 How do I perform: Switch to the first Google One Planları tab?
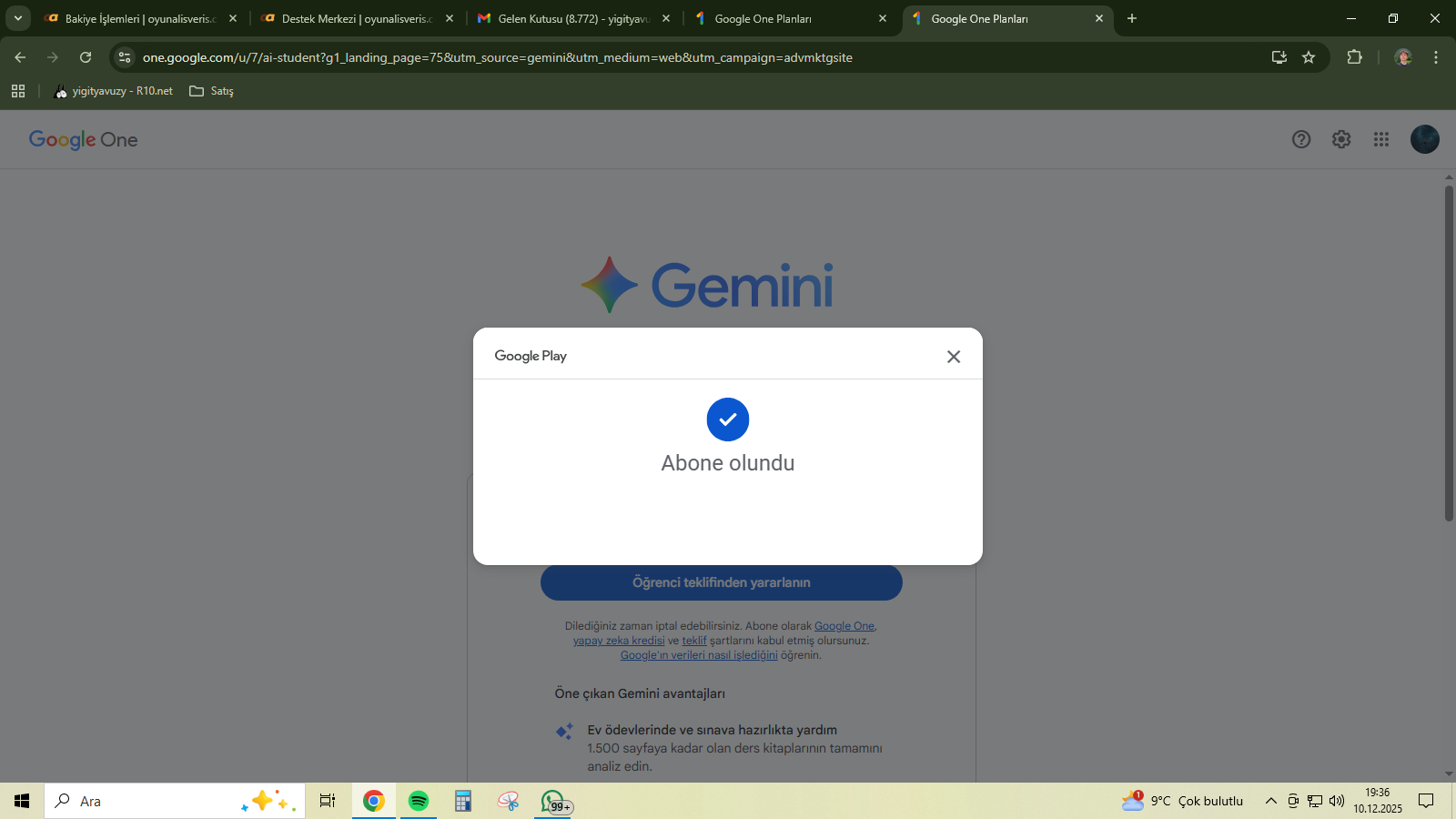pos(791,18)
